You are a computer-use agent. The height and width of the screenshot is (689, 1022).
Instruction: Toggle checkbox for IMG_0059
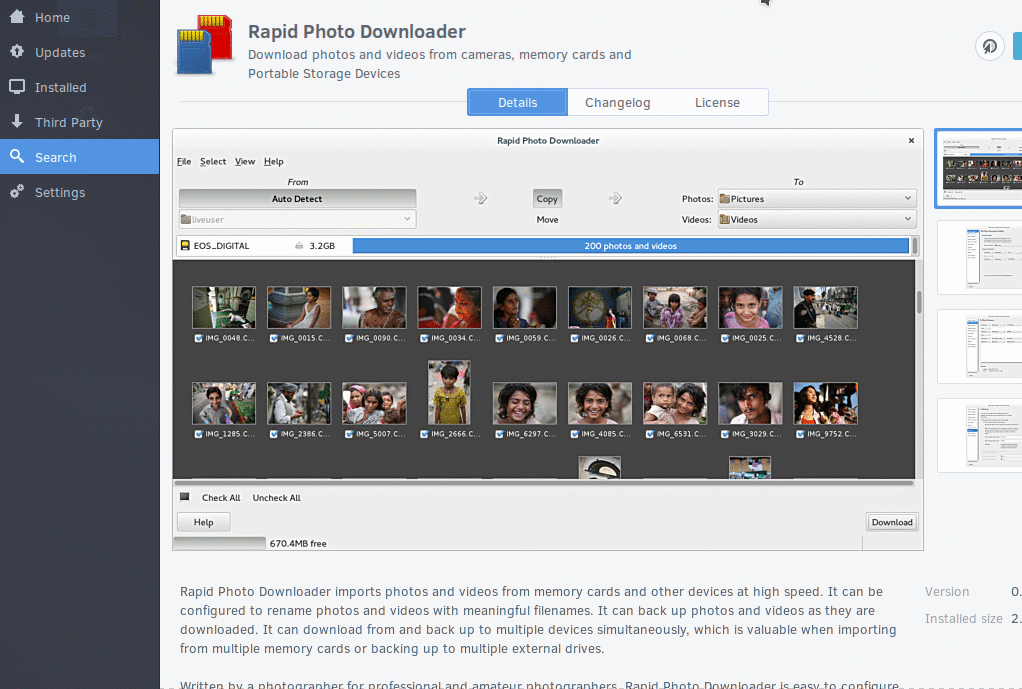[499, 338]
